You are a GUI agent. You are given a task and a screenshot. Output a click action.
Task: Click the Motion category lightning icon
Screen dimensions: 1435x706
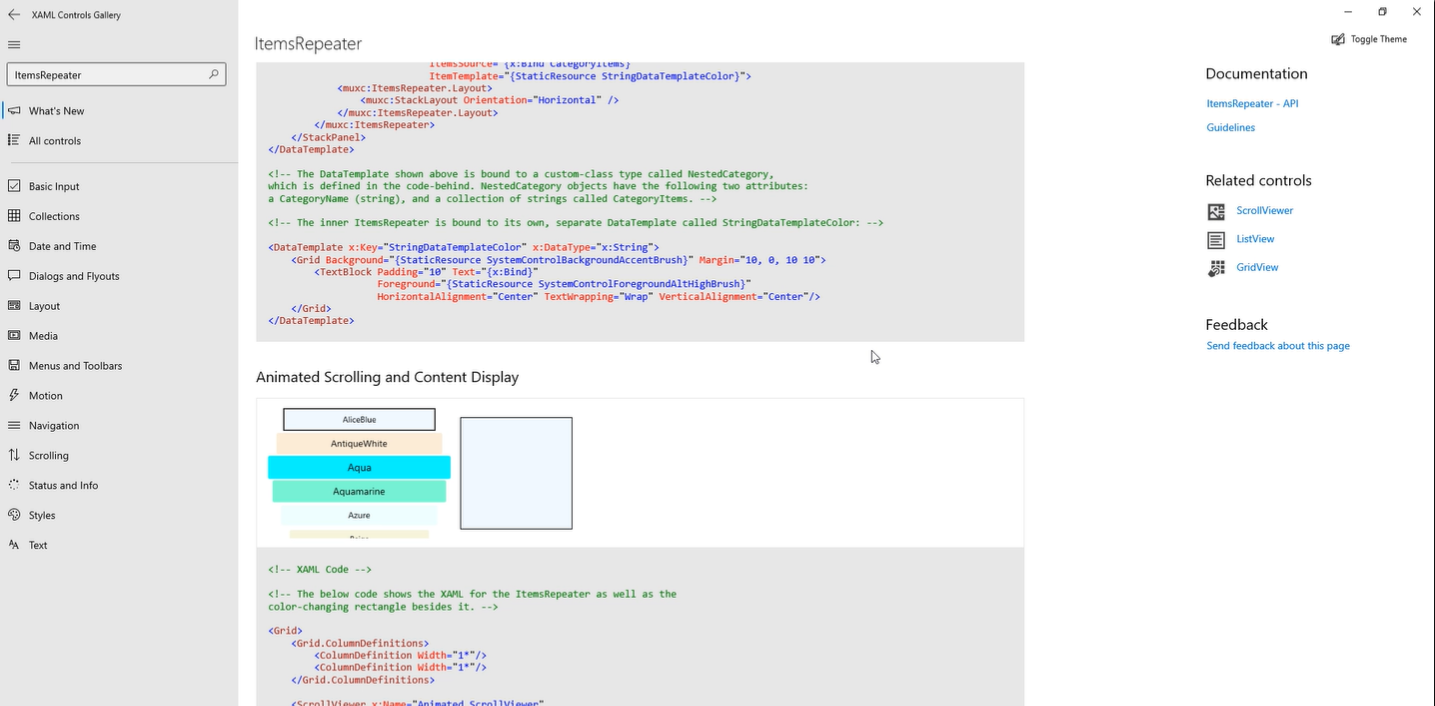tap(13, 395)
